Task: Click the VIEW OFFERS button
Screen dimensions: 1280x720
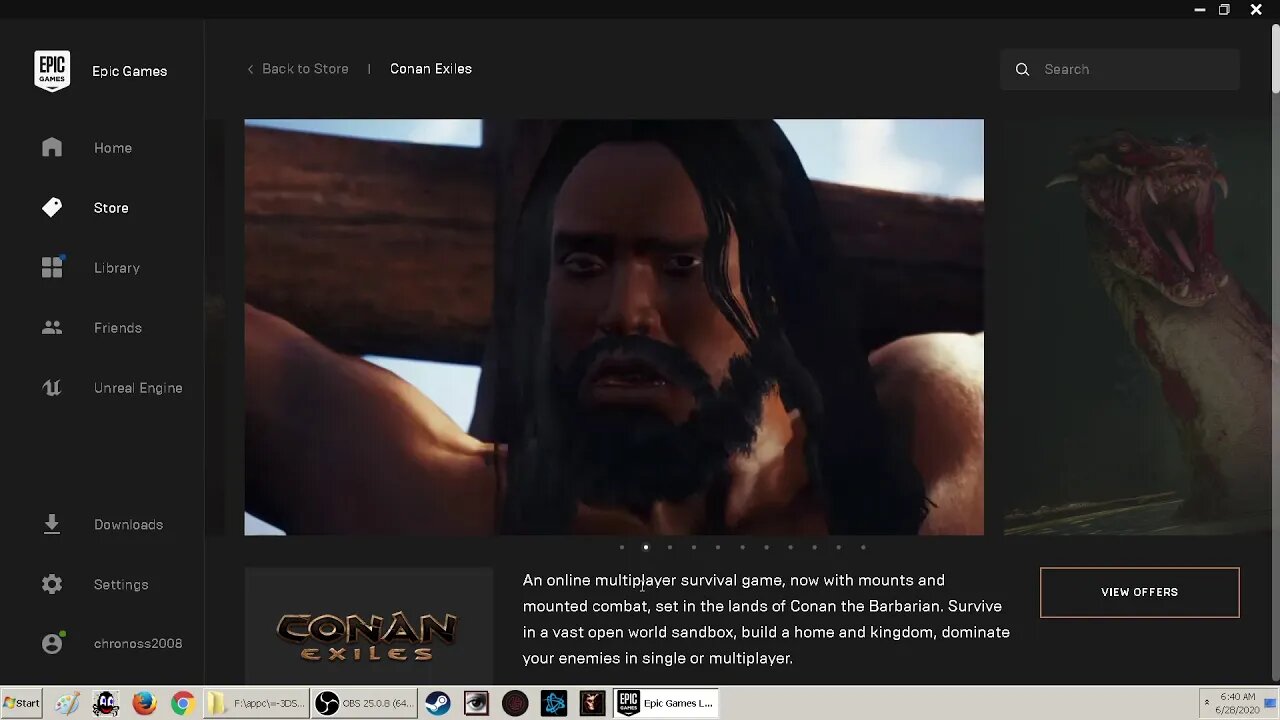Action: pyautogui.click(x=1139, y=592)
